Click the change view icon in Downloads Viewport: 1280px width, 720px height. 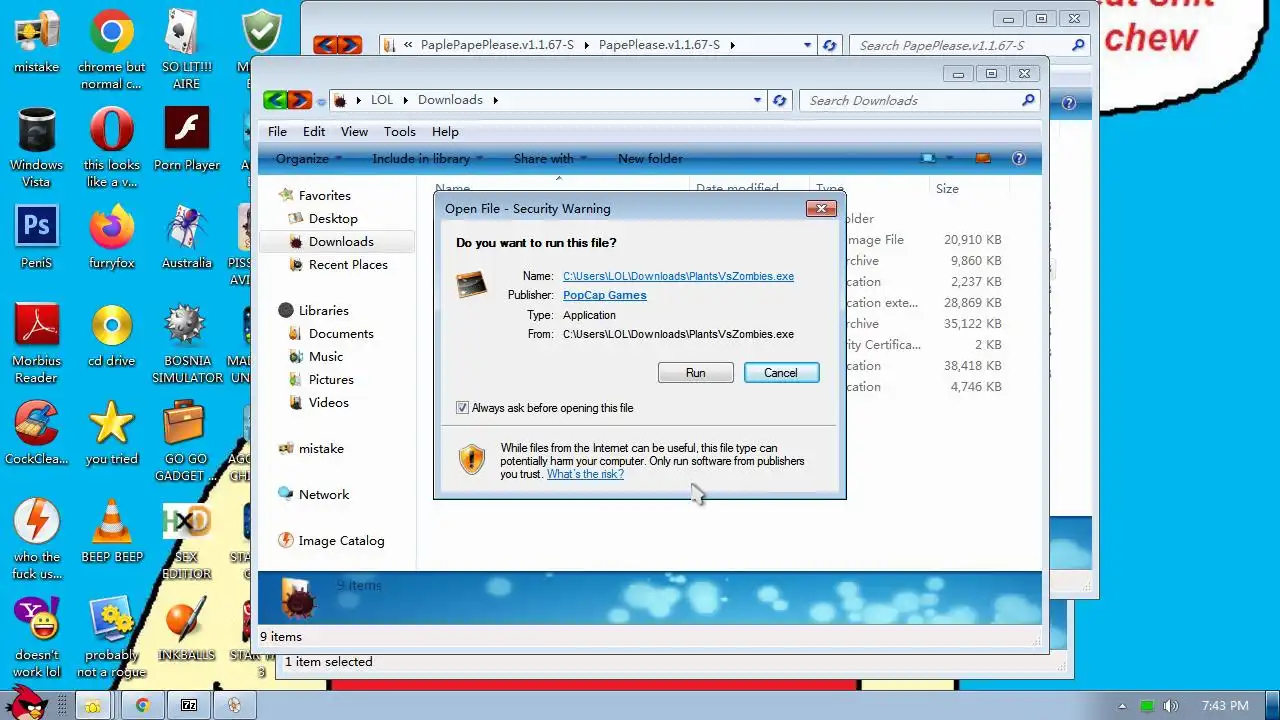tap(929, 158)
